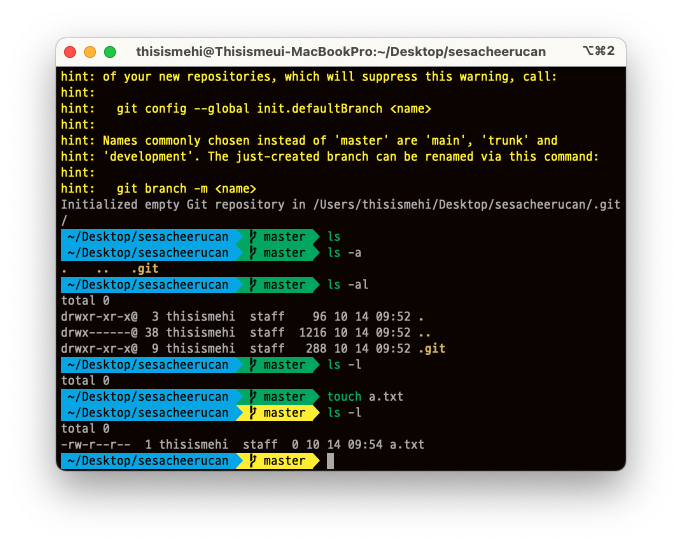Click the 'drwxr-xr-x@ 3 thisismehi' listing row
Image resolution: width=682 pixels, height=545 pixels.
[242, 317]
